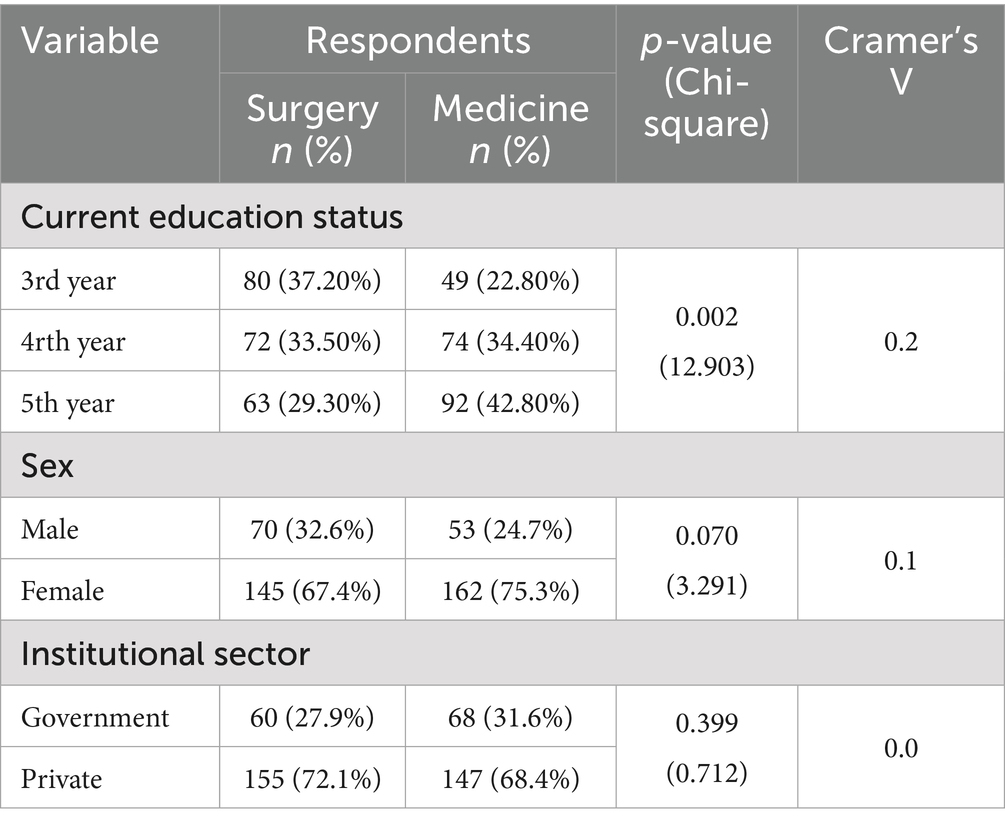This screenshot has width=1005, height=826.
Task: Click the Cramer's V column header
Action: (x=900, y=60)
